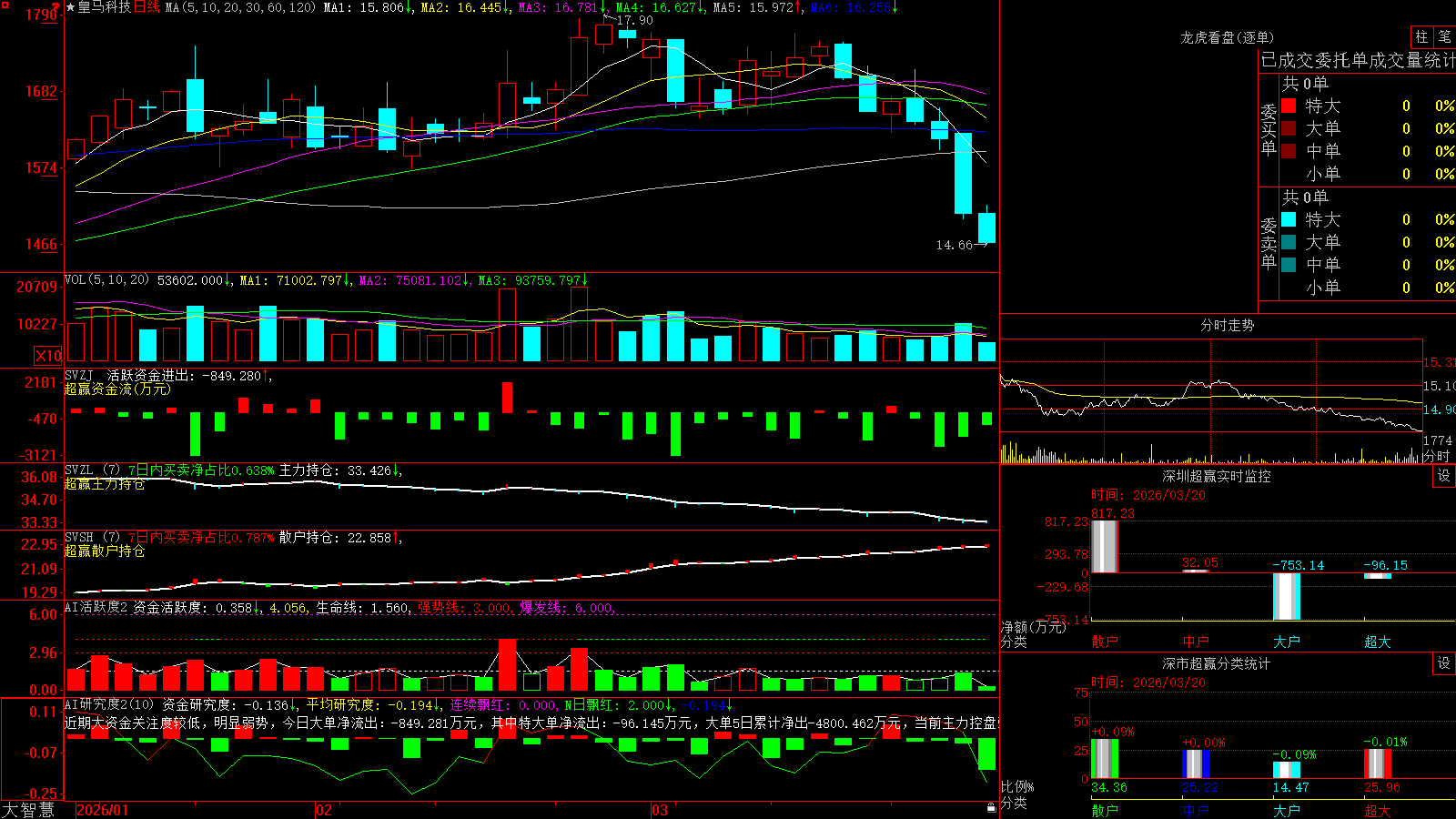Click the 14.47 大户 ratio value
This screenshot has width=1456, height=819.
pos(1290,787)
